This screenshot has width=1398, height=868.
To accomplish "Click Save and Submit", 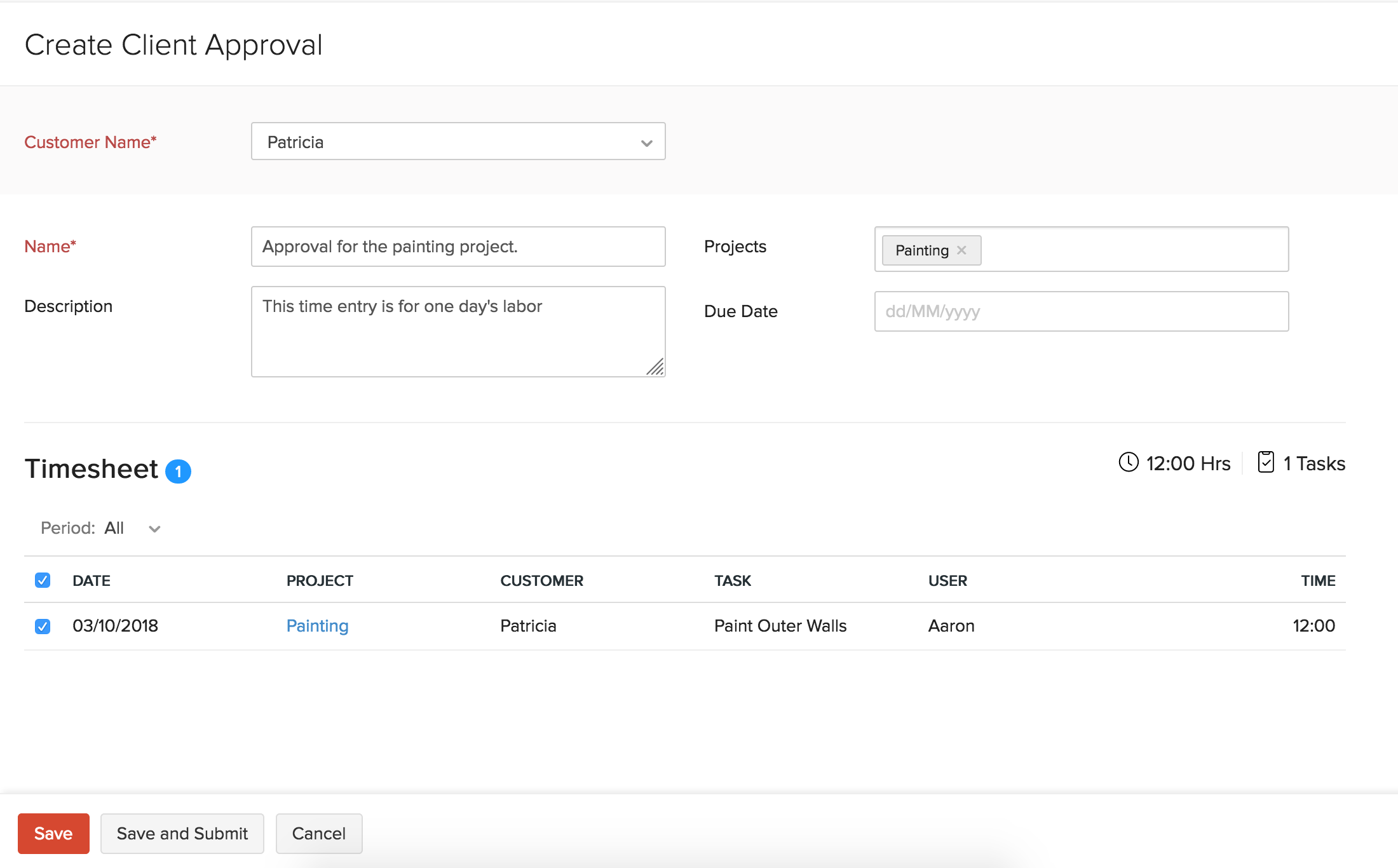I will [x=182, y=833].
